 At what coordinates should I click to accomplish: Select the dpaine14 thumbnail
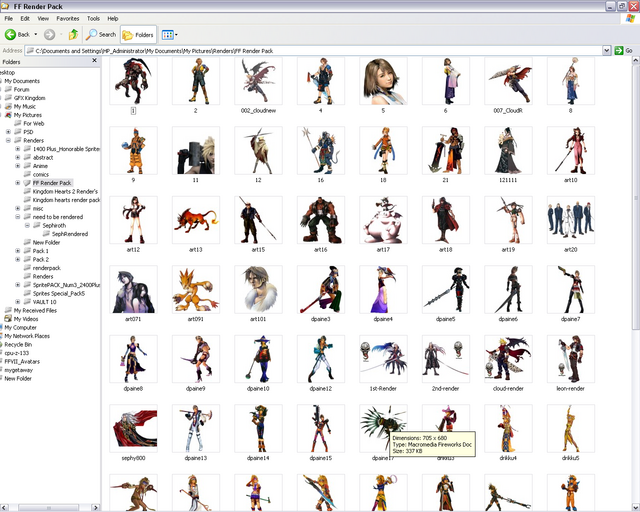(x=258, y=429)
